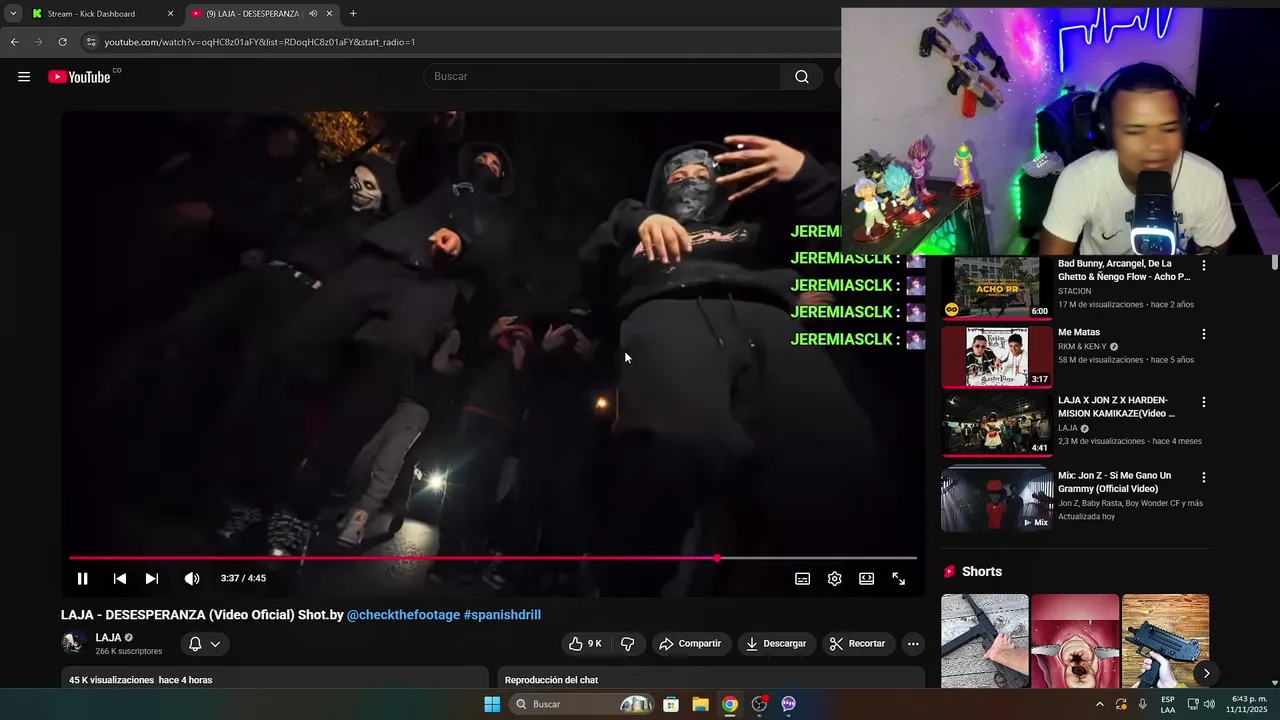Open the Windows Start menu
Screen dimensions: 1280x720
[492, 704]
